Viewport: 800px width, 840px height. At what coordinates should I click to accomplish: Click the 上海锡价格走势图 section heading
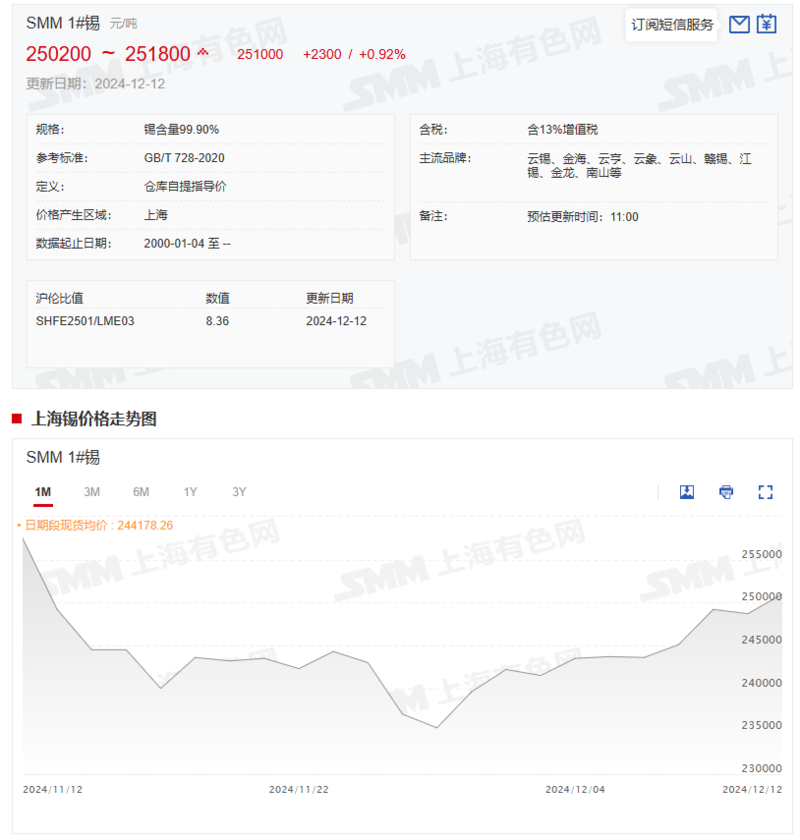(x=94, y=419)
